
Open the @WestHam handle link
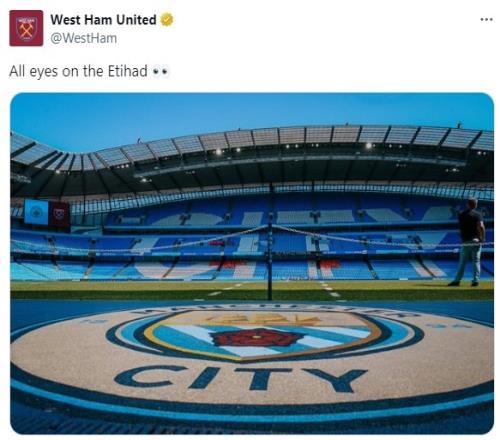coord(84,38)
